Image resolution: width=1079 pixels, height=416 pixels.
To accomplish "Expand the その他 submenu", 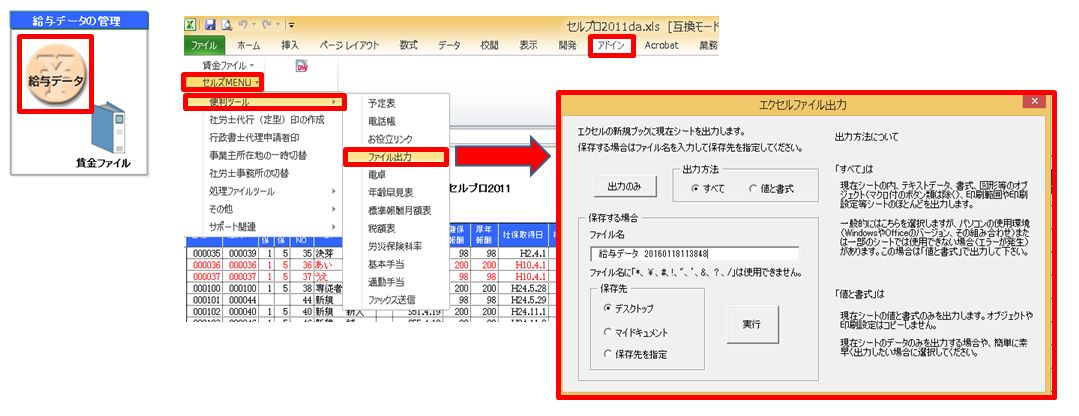I will pos(272,209).
